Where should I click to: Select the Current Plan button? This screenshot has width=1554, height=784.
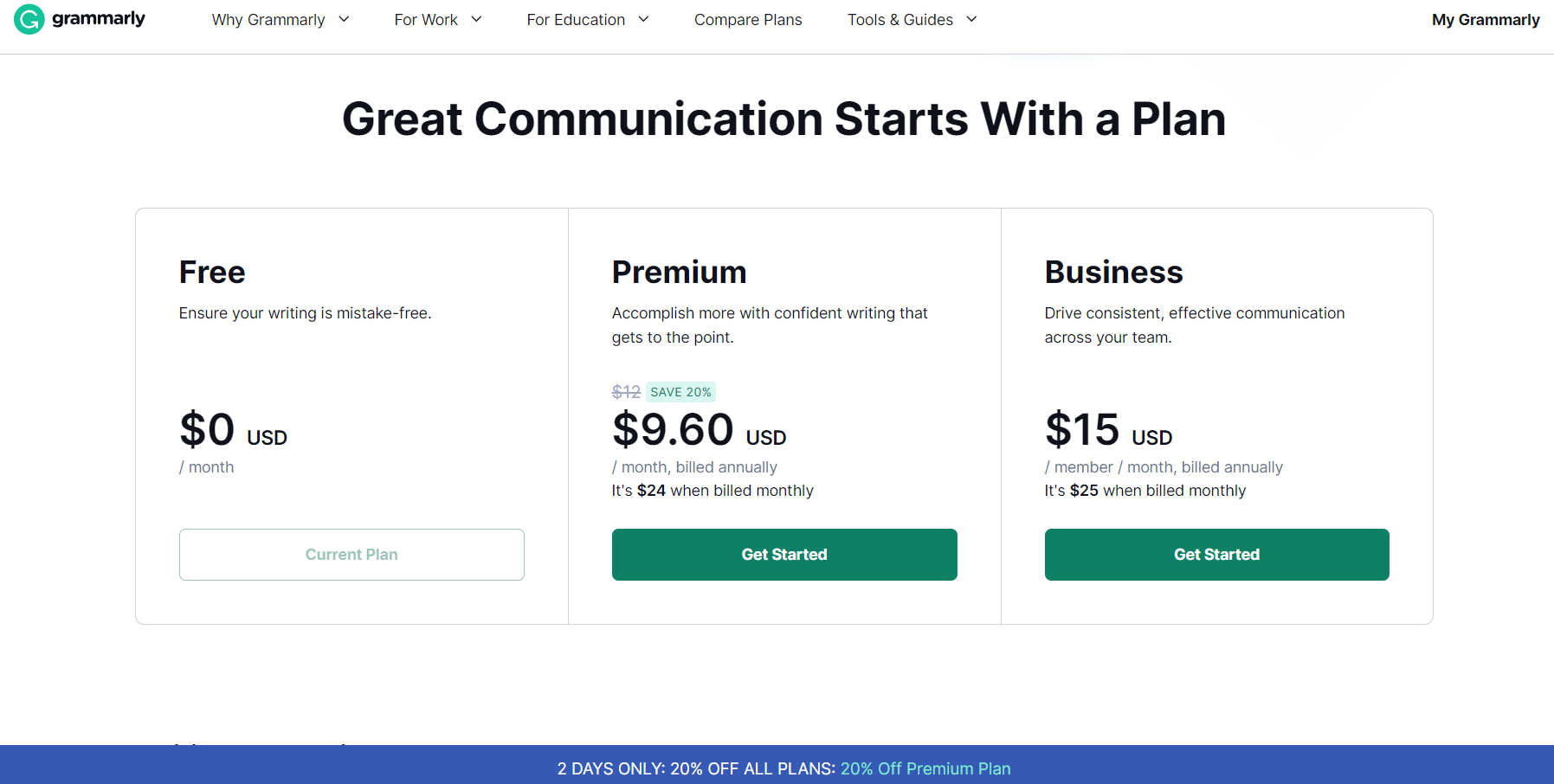351,554
